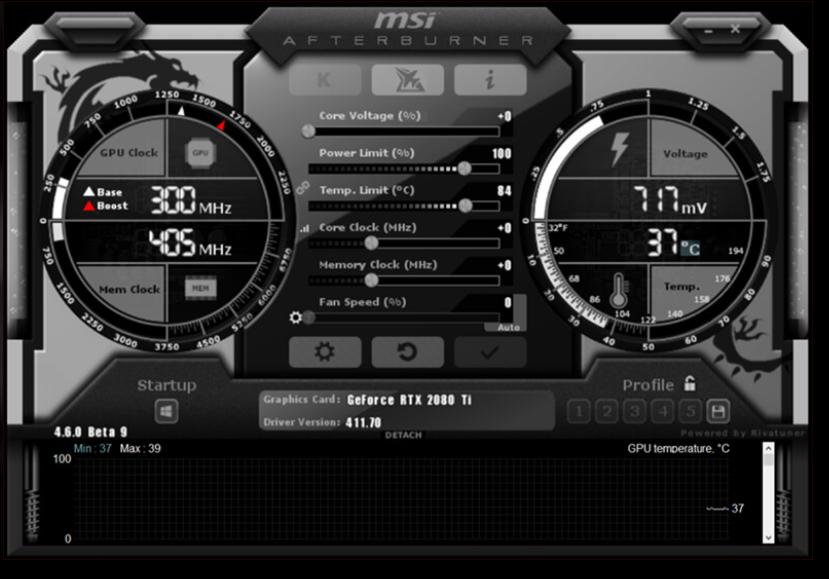Click the 717 mV voltage readout
Screen dimensions: 829x579
pos(670,200)
